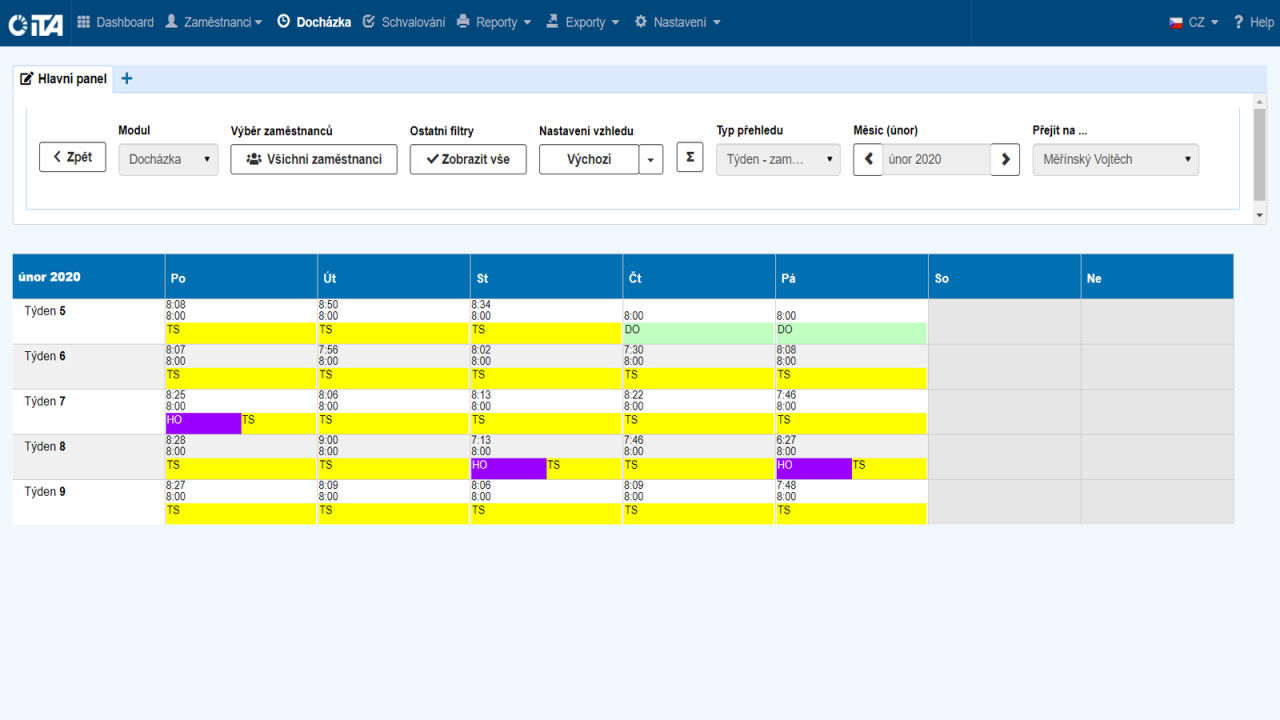
Task: Open the Dashboard from top navigation
Action: click(x=115, y=22)
